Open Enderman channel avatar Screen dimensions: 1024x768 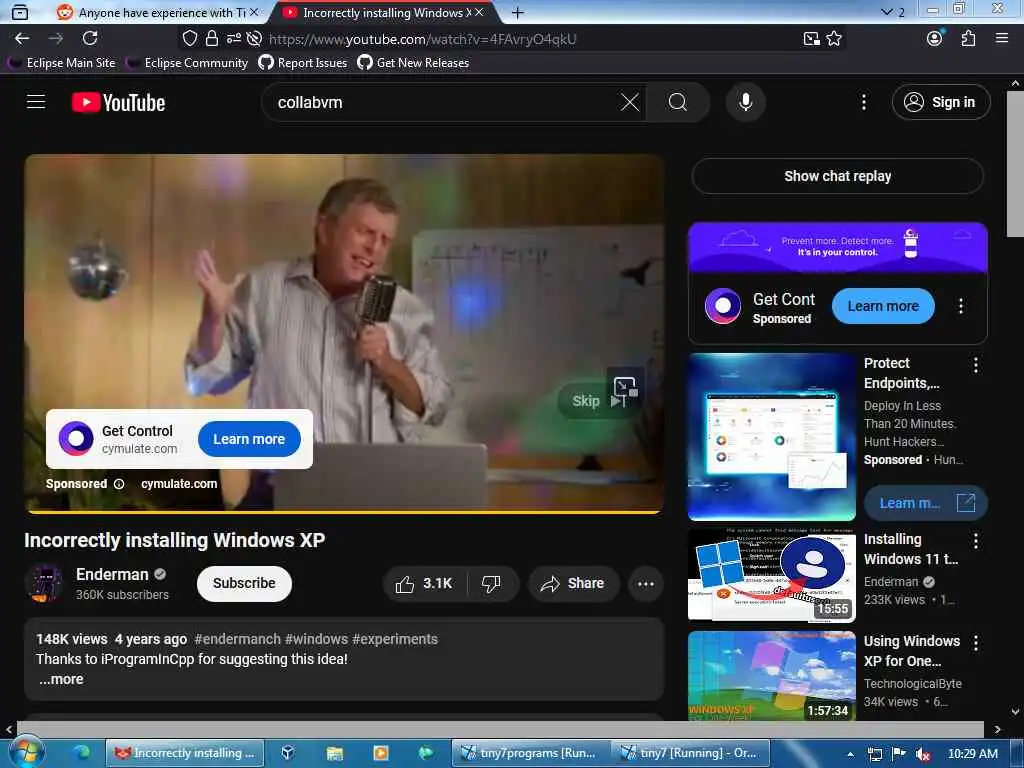[x=44, y=583]
